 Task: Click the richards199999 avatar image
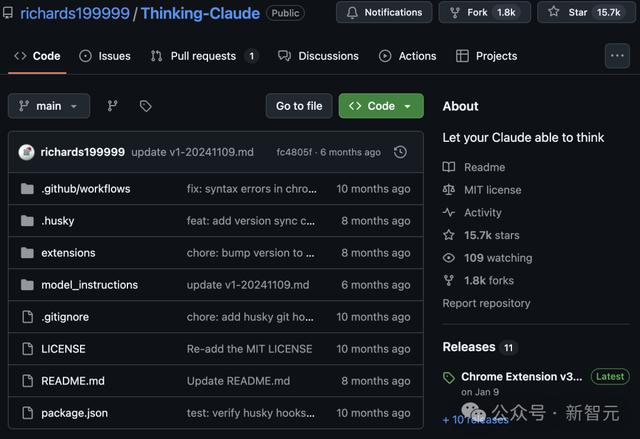(27, 152)
